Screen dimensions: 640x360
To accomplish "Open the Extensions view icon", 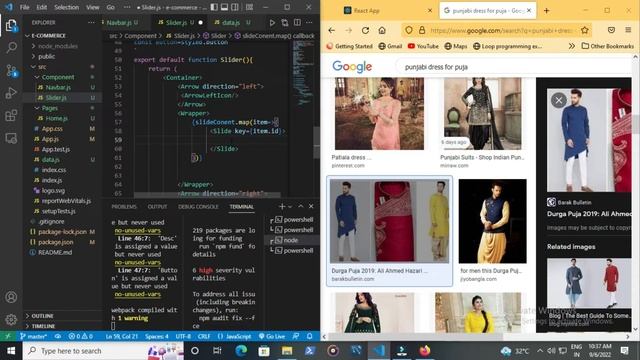I will pyautogui.click(x=11, y=116).
